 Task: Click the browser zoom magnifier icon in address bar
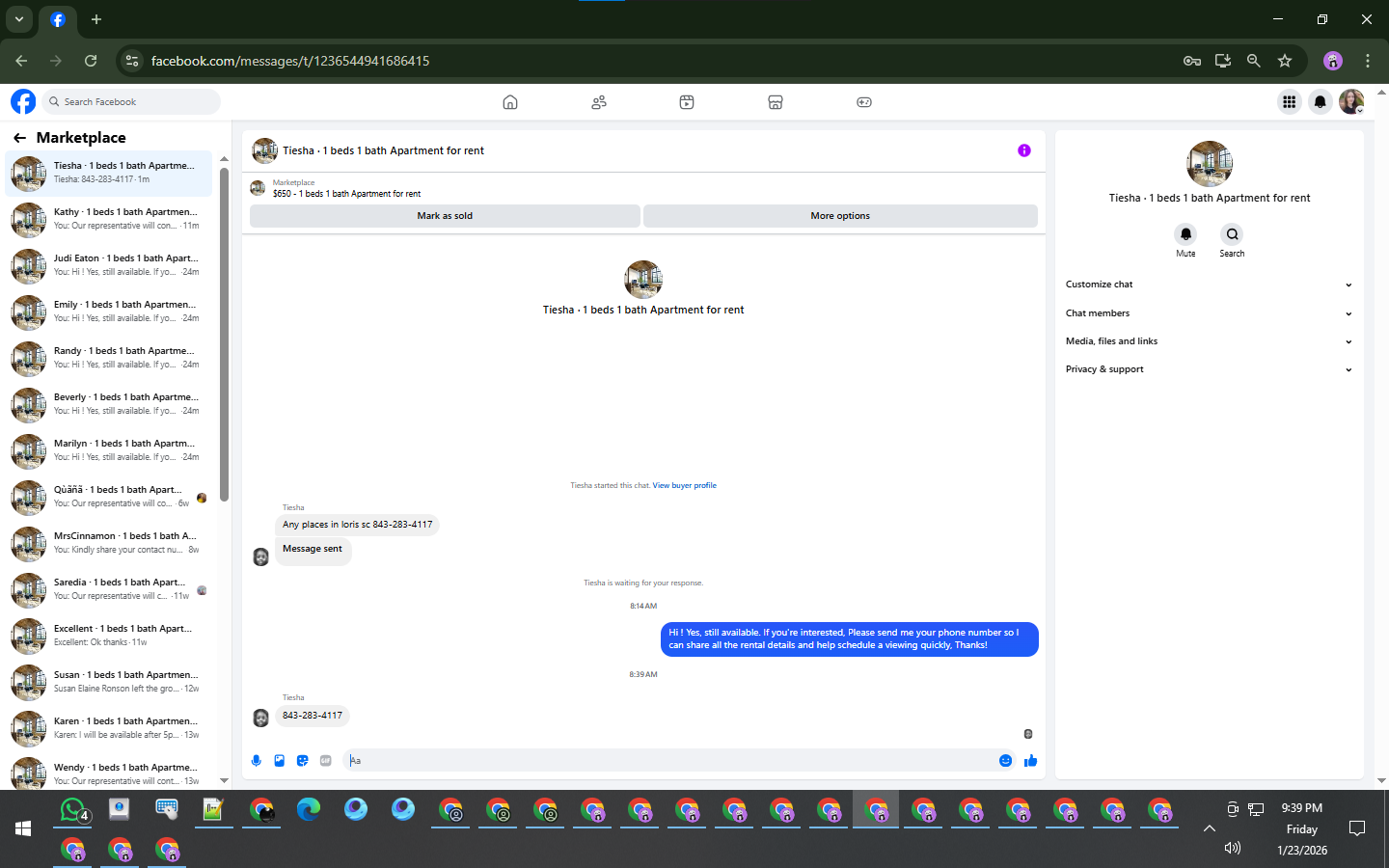pyautogui.click(x=1254, y=61)
